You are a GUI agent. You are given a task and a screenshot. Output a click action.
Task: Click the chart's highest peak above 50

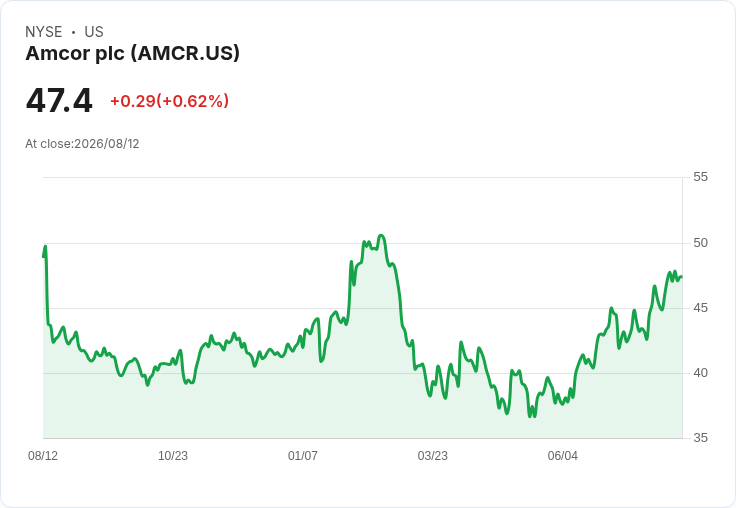[381, 236]
